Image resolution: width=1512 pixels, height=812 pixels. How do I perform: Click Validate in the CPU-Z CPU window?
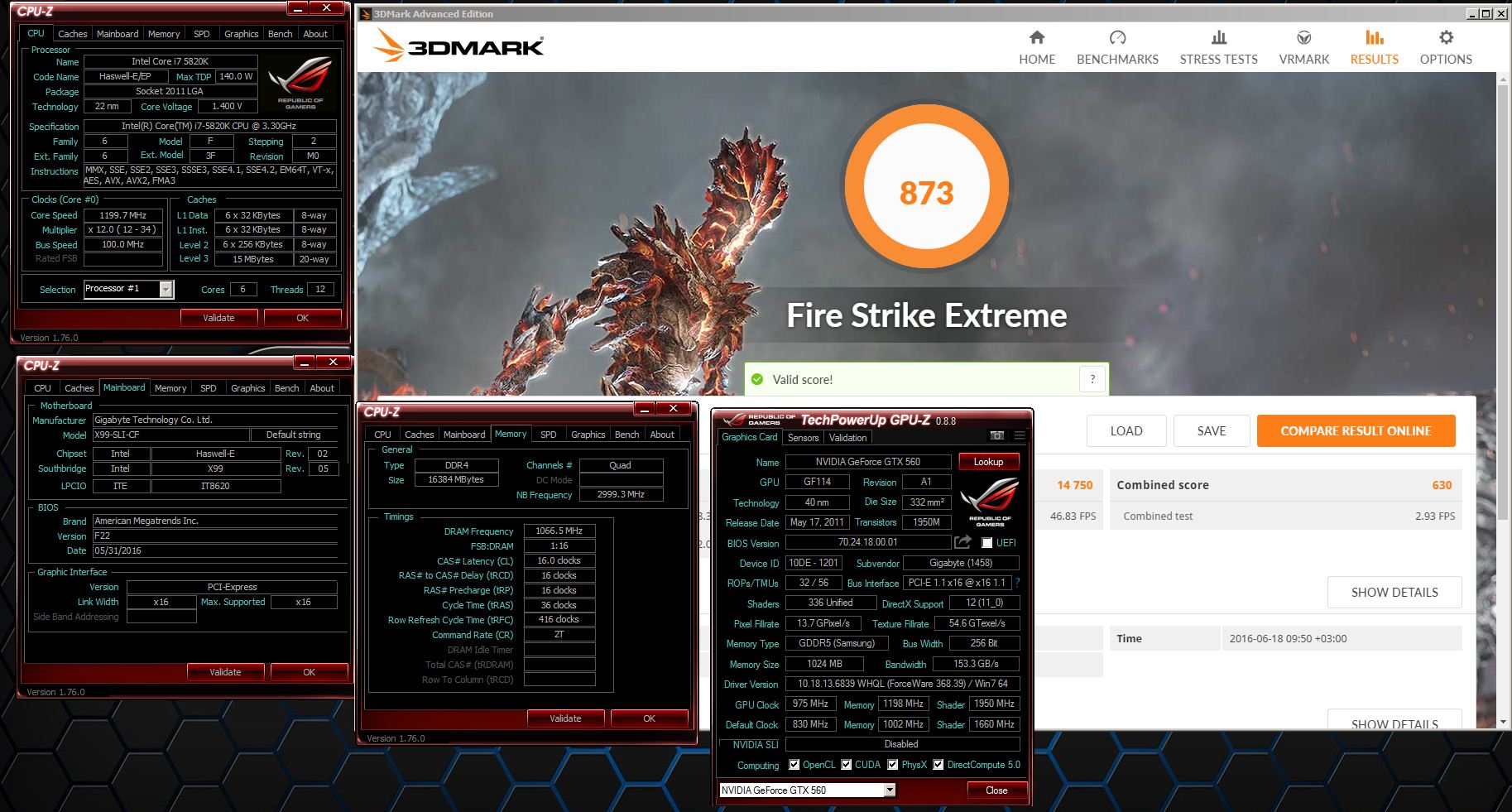[218, 318]
